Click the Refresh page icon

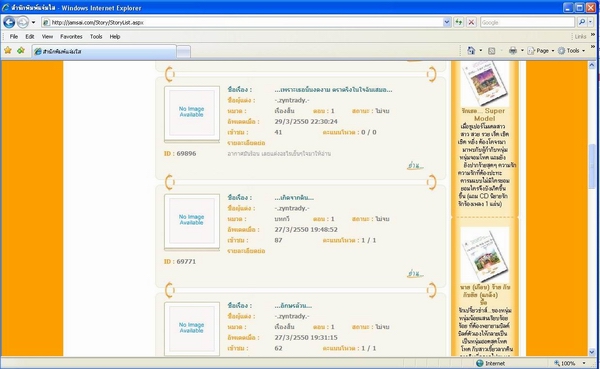point(458,23)
